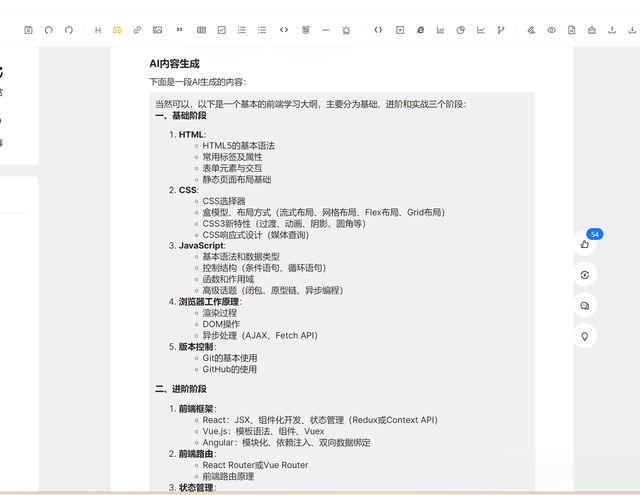
Task: Click the bullet '基本语法和数据类型'
Action: pos(241,257)
